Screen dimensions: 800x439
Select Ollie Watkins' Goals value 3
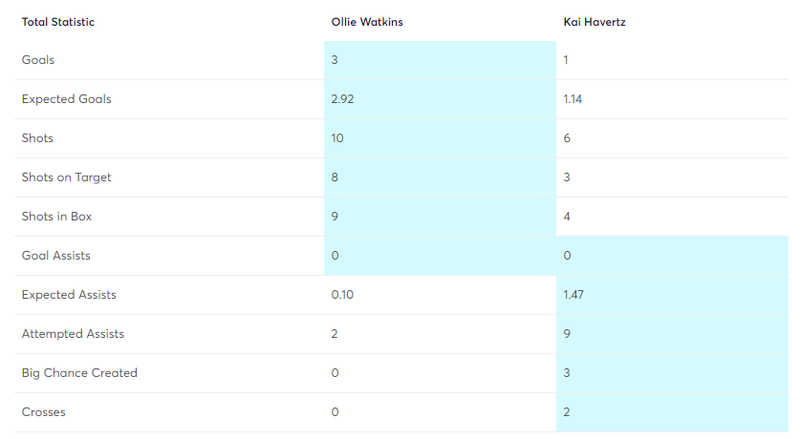(334, 60)
